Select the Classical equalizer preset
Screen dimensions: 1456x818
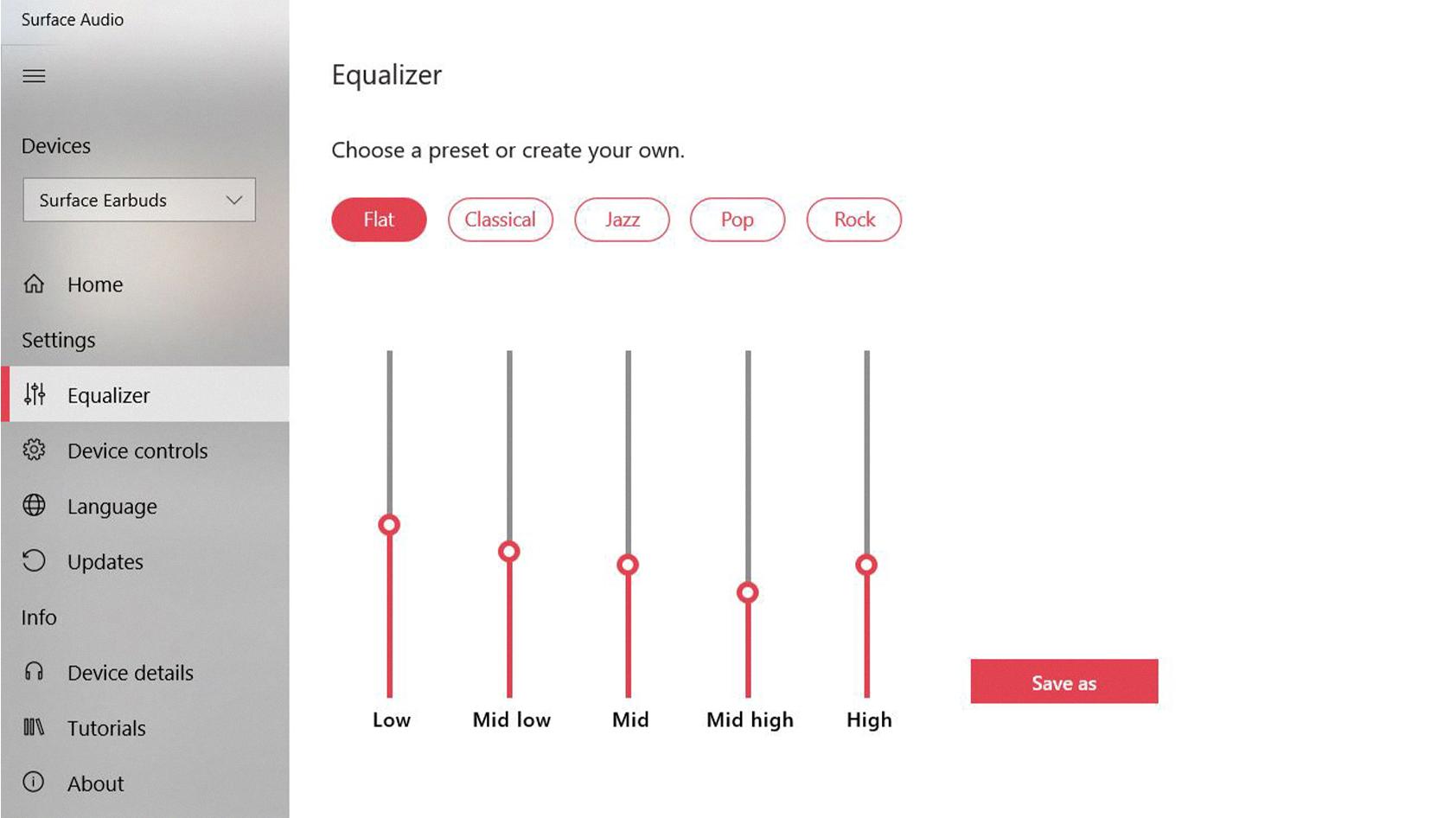(x=500, y=220)
